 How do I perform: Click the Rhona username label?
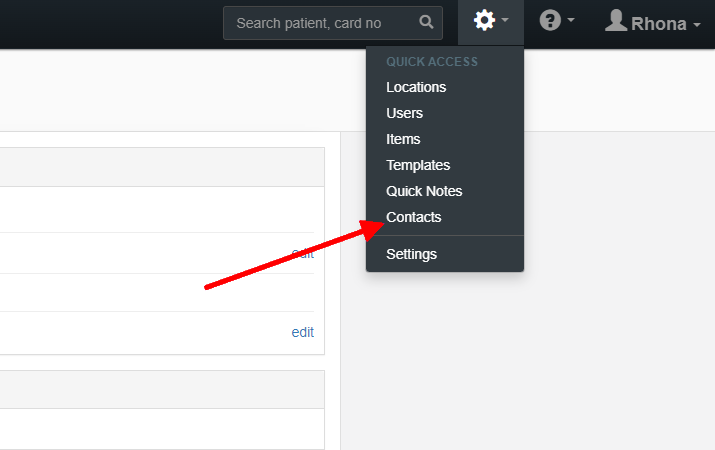tap(658, 24)
